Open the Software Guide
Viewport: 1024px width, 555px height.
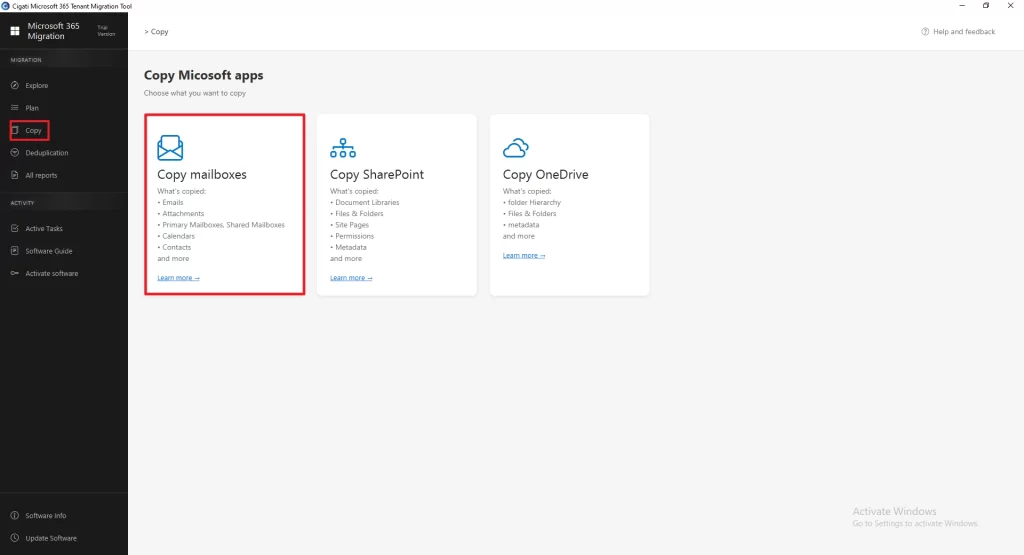(x=48, y=251)
